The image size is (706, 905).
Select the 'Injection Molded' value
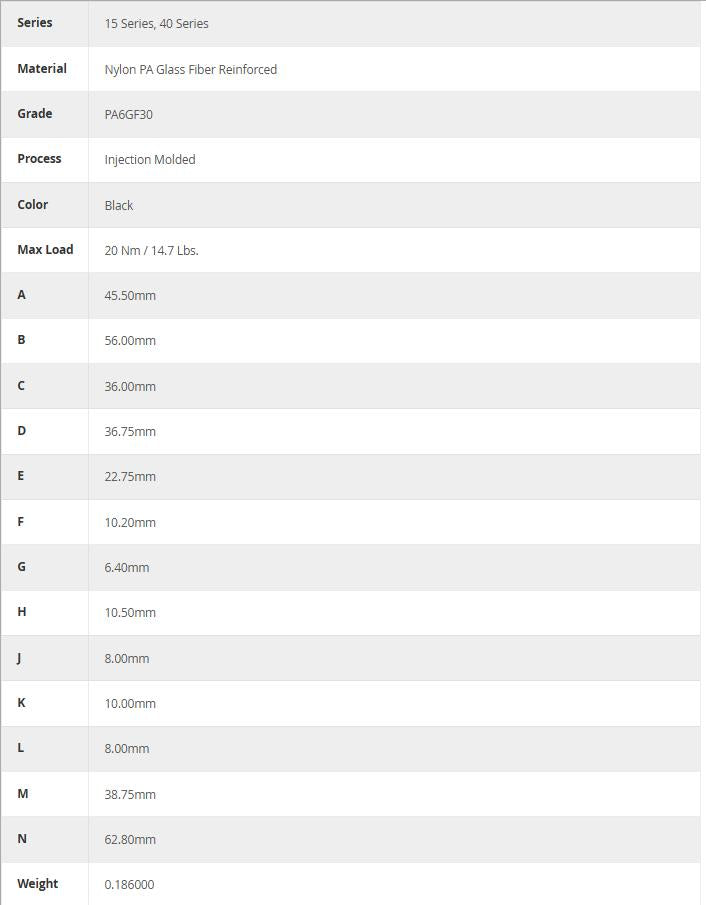click(x=150, y=159)
